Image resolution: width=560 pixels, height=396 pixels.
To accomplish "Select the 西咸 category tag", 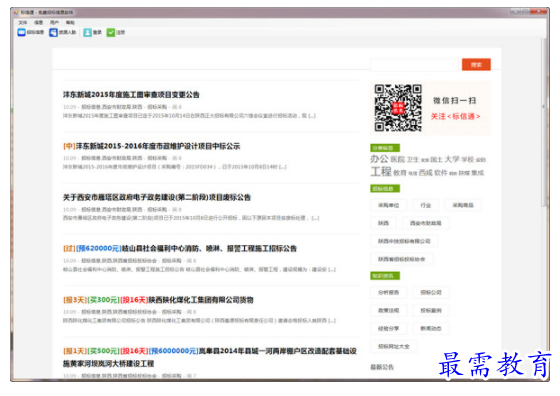I will (426, 173).
